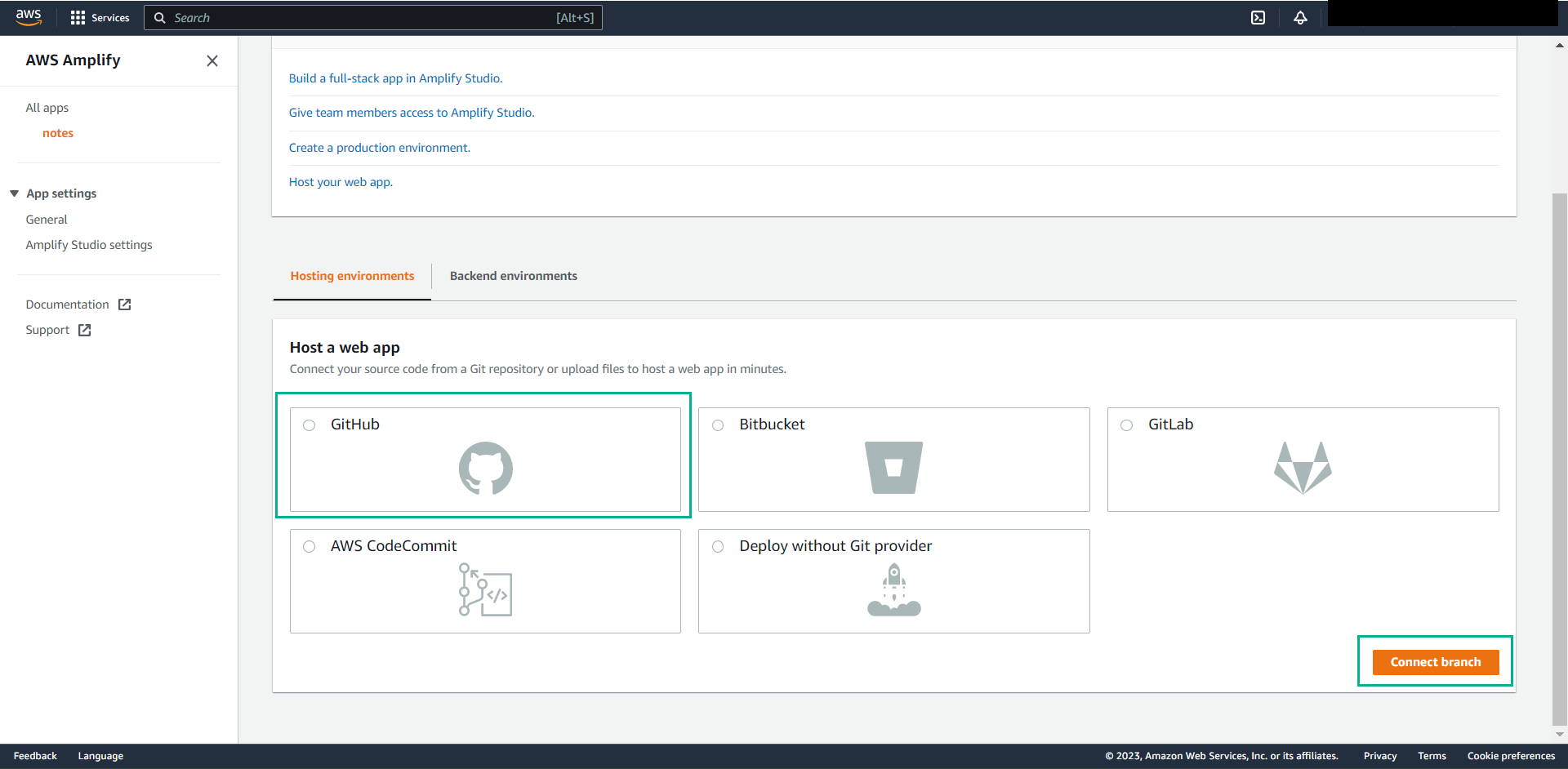Image resolution: width=1568 pixels, height=769 pixels.
Task: Open the Support link
Action: pos(47,330)
